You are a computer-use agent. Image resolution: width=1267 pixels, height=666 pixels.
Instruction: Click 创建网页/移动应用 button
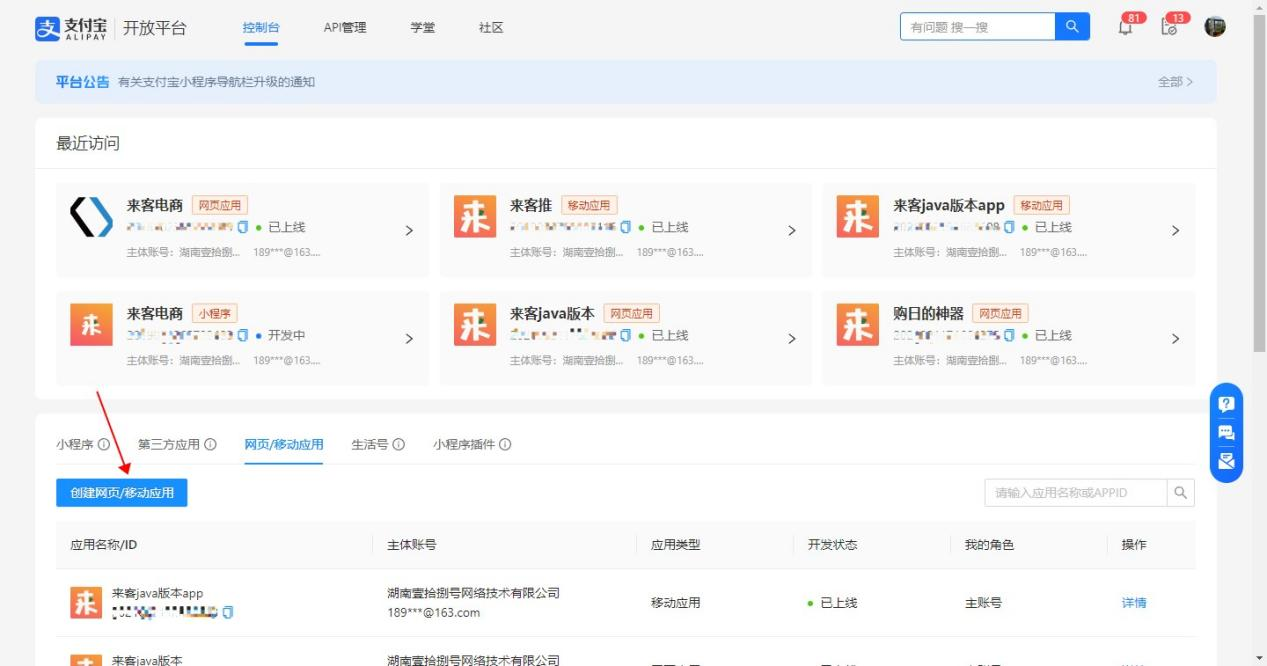pyautogui.click(x=122, y=493)
